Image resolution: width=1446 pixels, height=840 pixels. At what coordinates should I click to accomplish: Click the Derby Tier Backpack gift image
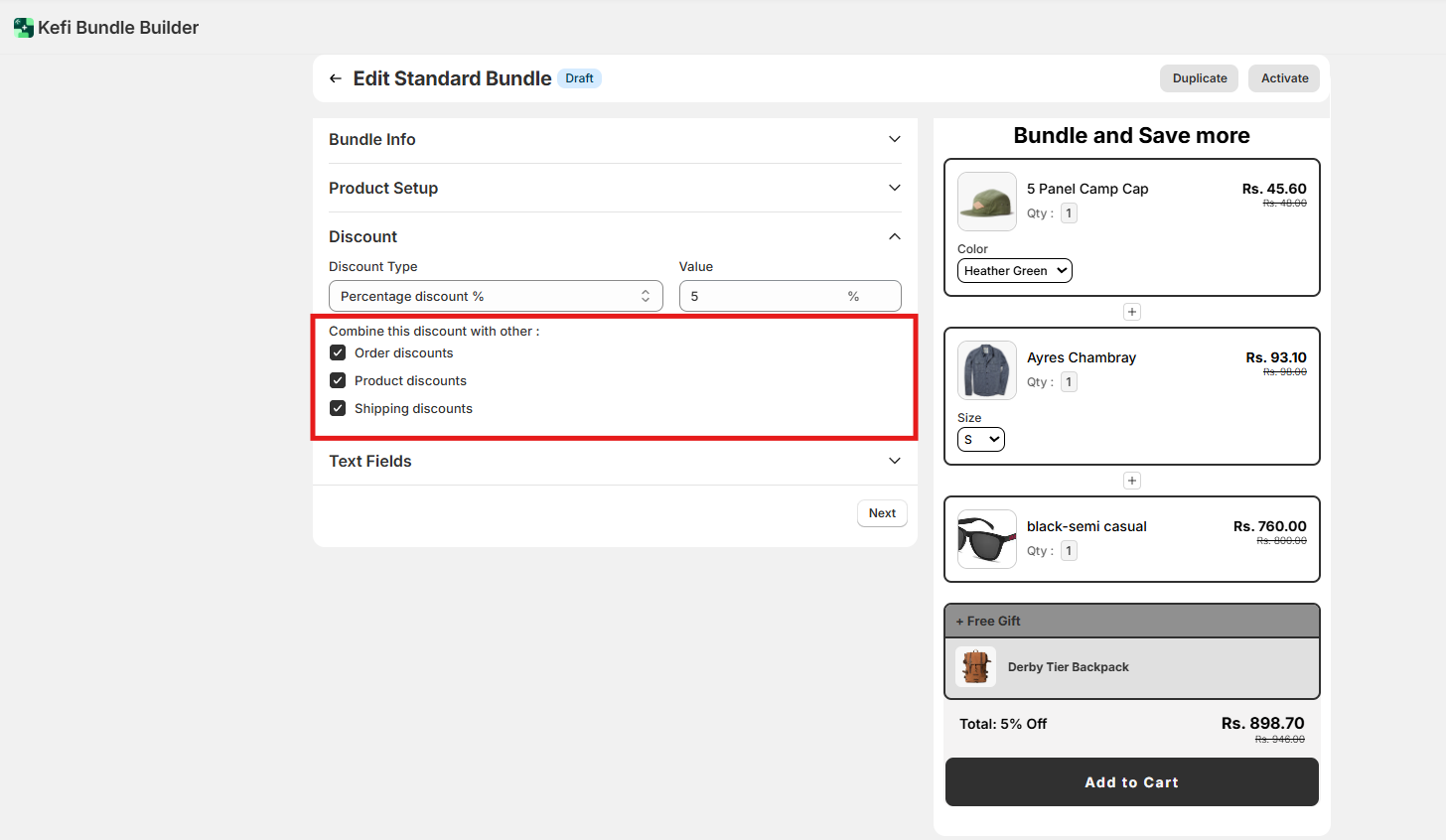pyautogui.click(x=975, y=667)
